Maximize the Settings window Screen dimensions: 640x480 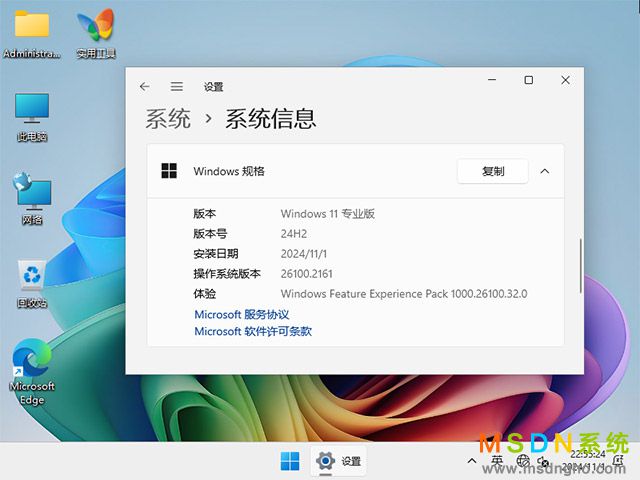529,80
